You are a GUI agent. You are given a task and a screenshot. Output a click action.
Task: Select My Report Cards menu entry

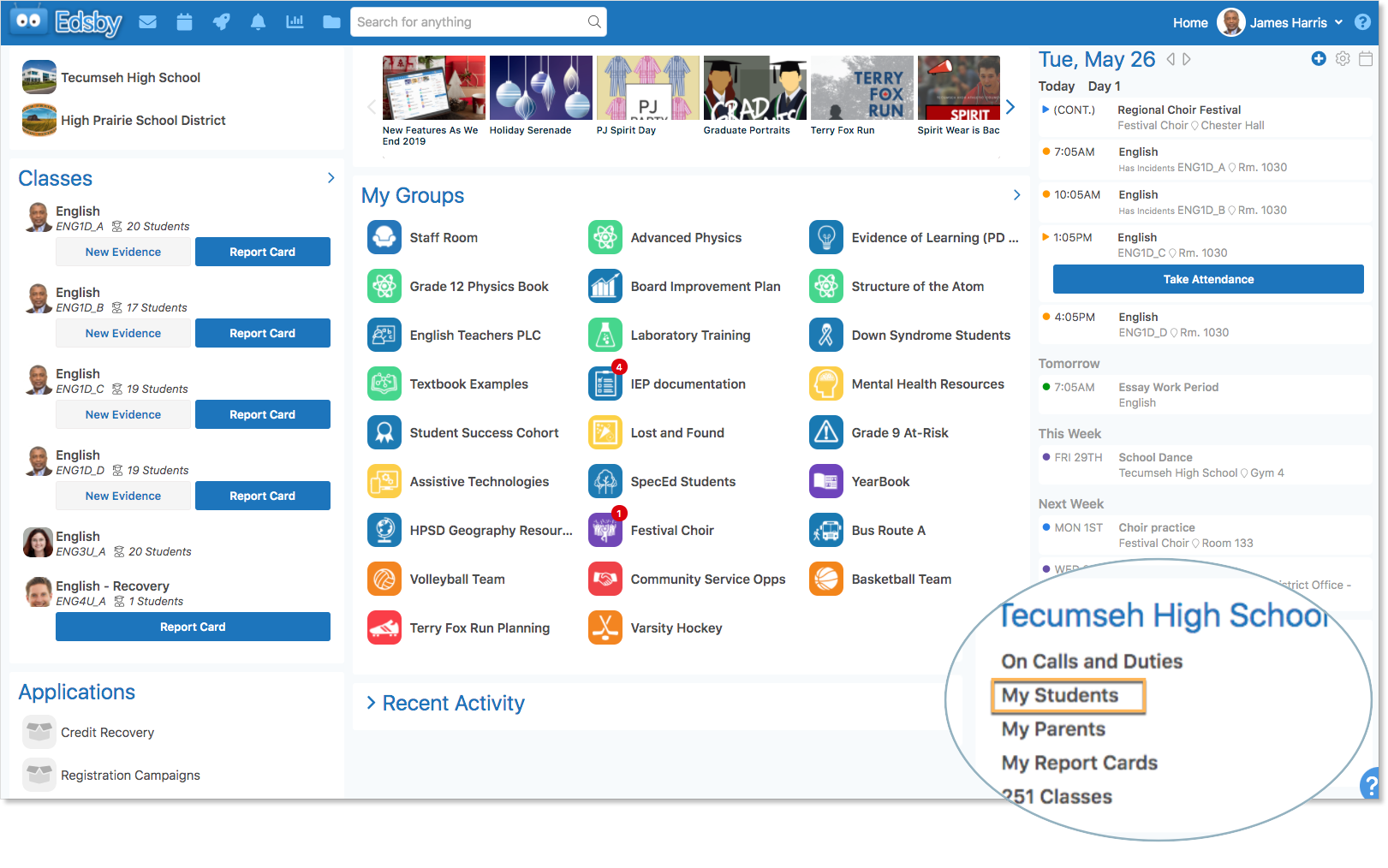point(1079,763)
